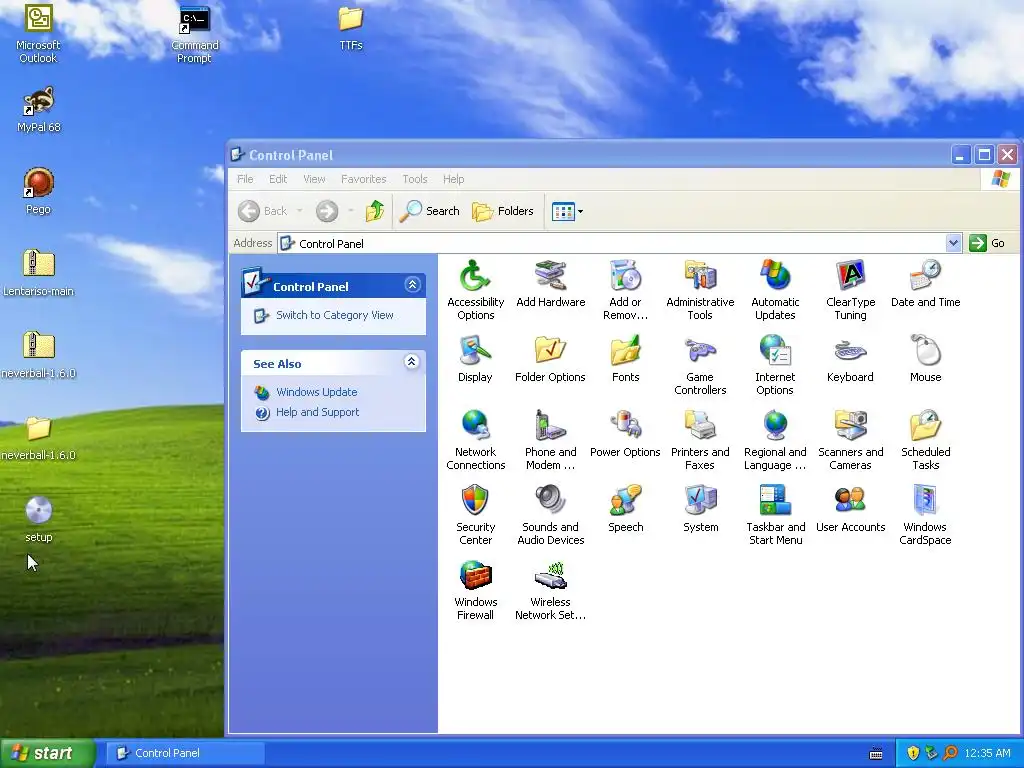Screen dimensions: 1024x768
Task: Open the Tools menu
Action: pyautogui.click(x=415, y=179)
